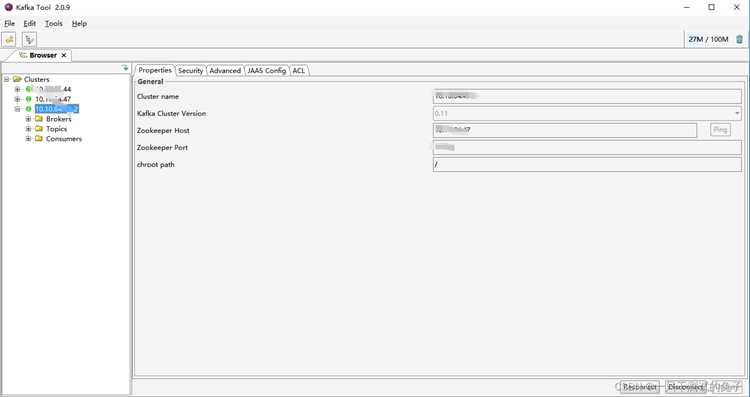The height and width of the screenshot is (397, 750).
Task: Open the Help menu
Action: (x=79, y=23)
